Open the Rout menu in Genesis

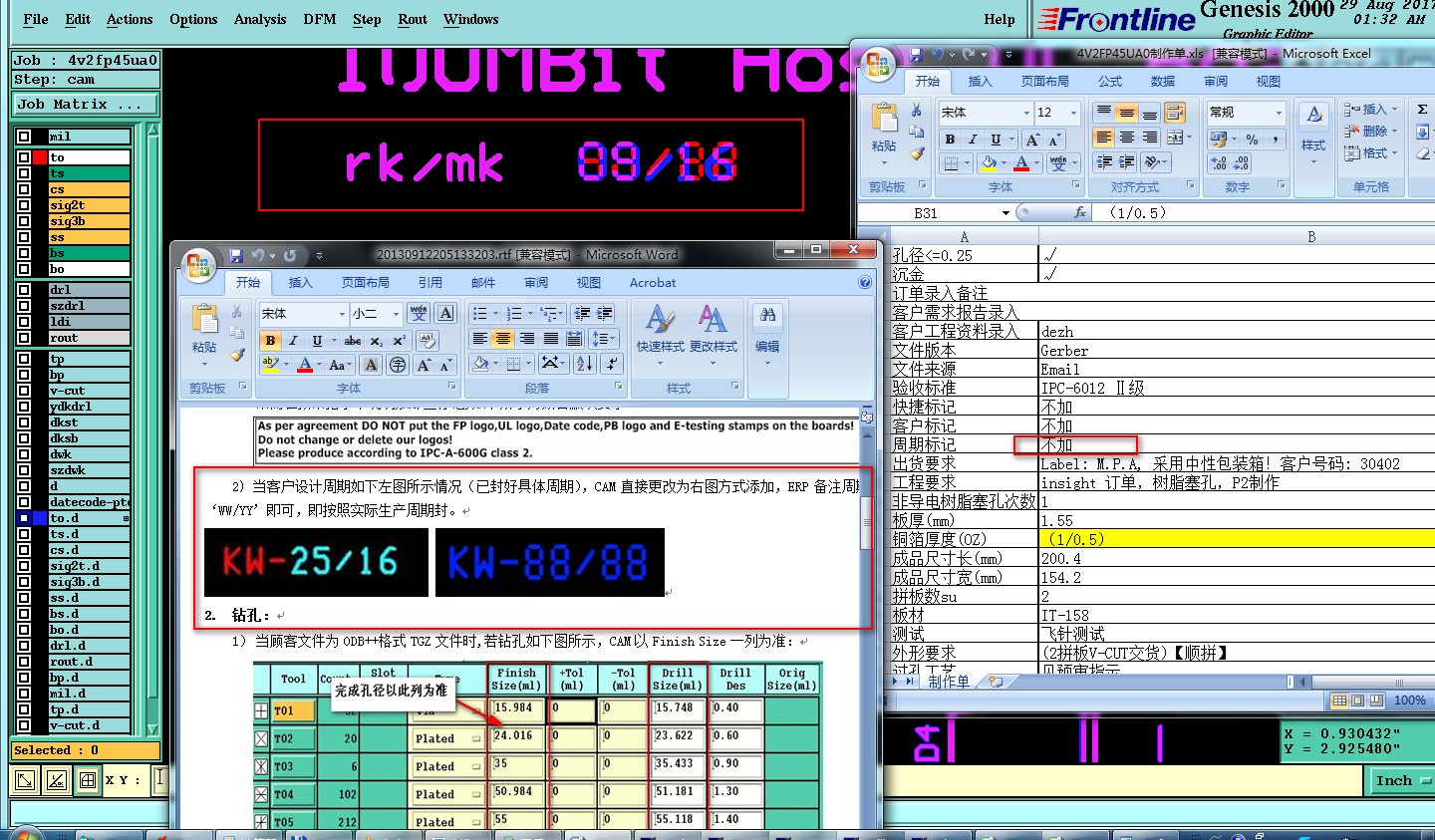413,19
